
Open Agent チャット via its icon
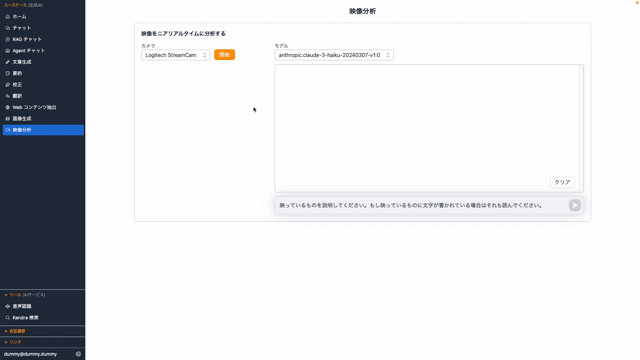7,51
